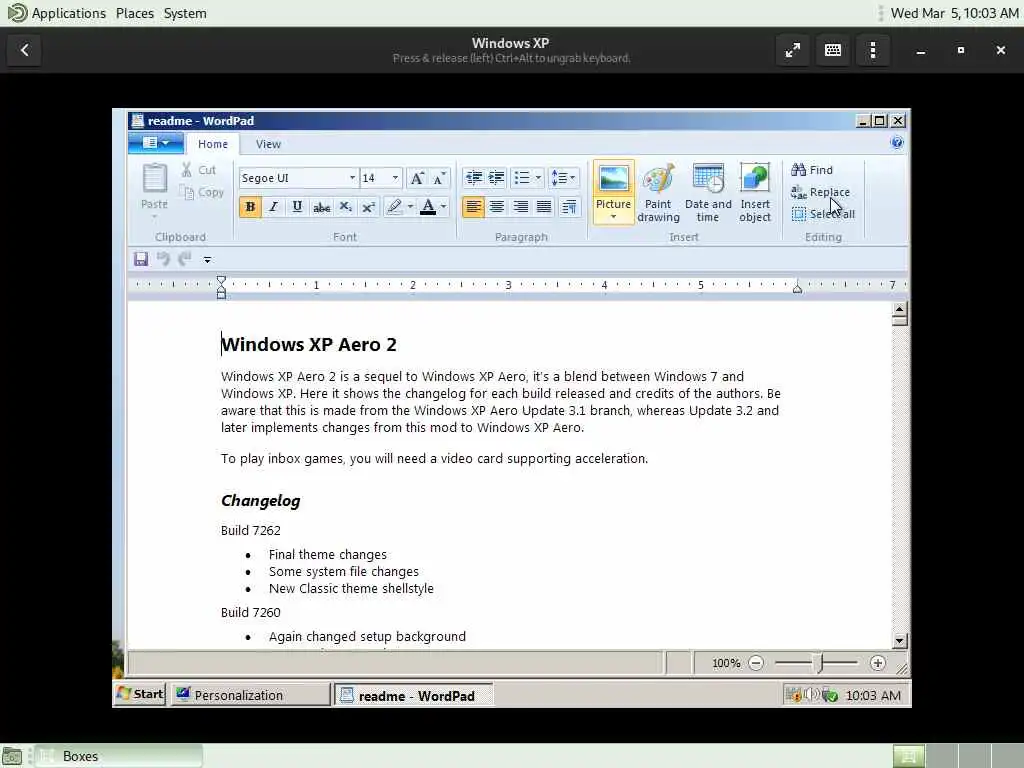
Task: Customize quick access toolbar dropdown
Action: click(x=207, y=260)
